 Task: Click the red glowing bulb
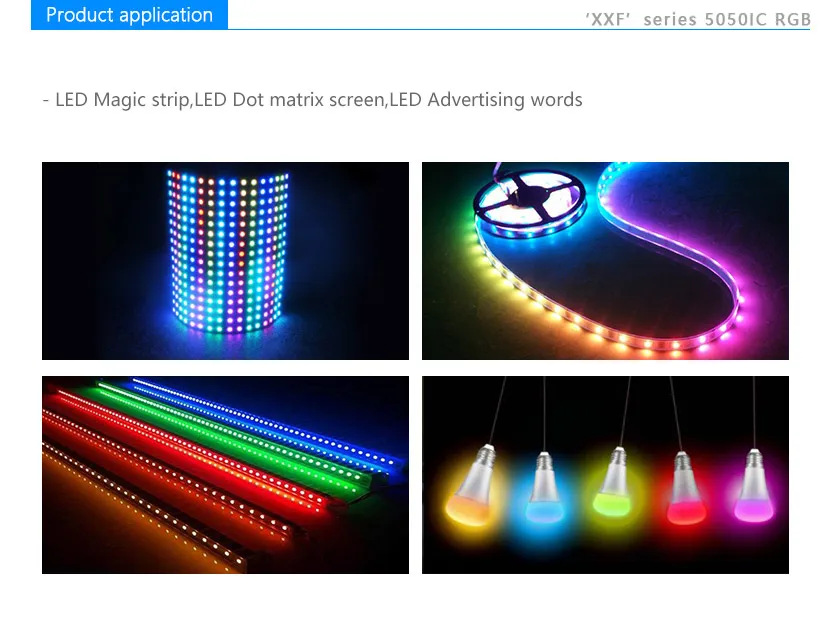click(x=685, y=489)
